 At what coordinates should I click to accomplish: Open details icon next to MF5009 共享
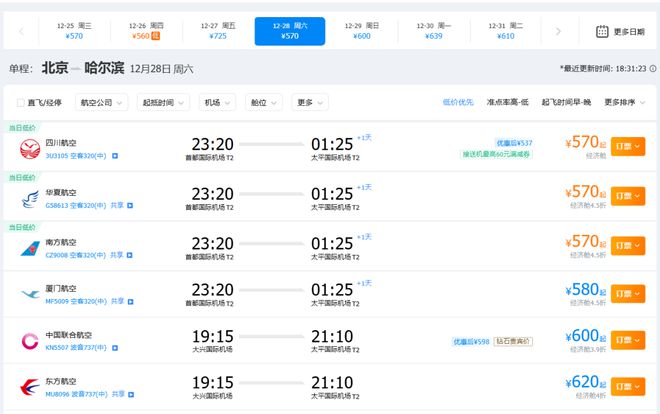click(130, 301)
